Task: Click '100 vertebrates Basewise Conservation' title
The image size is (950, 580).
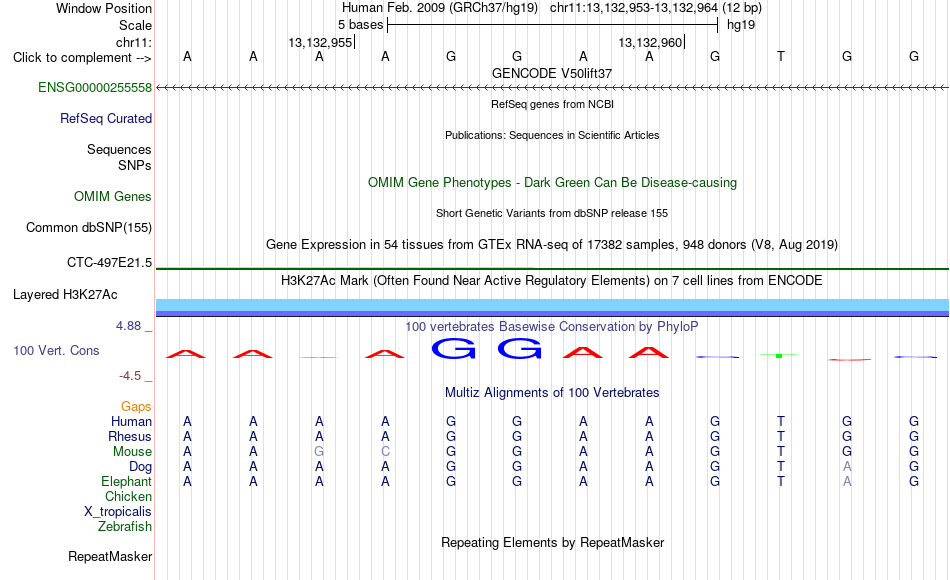Action: click(x=552, y=327)
